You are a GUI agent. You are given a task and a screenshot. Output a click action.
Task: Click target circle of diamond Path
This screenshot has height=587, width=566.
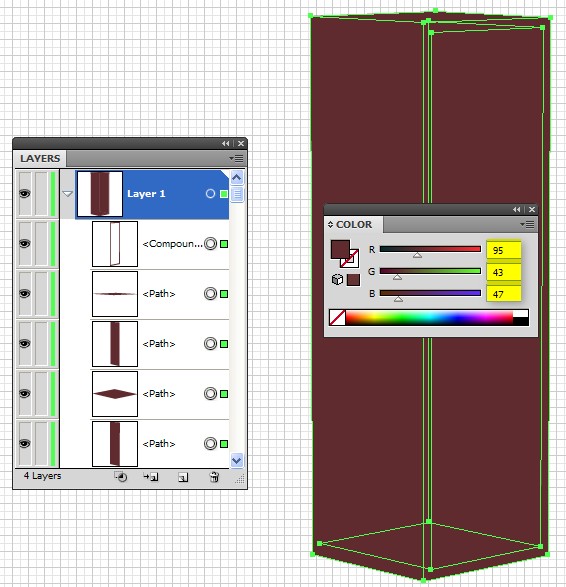210,394
